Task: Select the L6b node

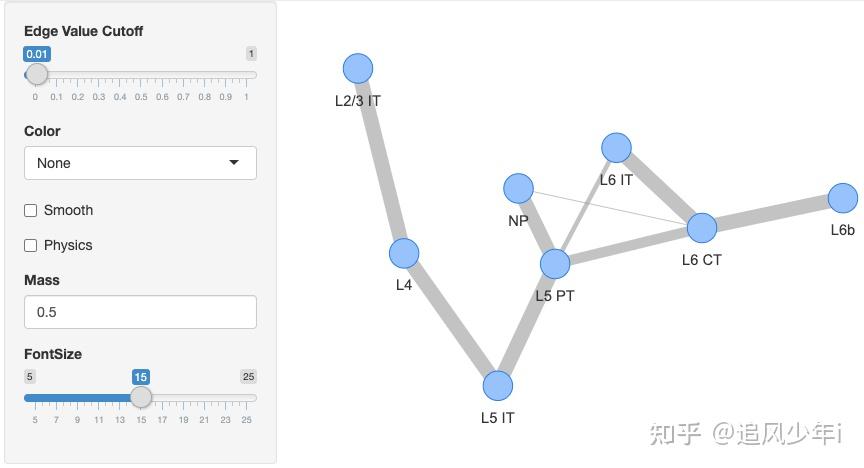Action: [x=843, y=198]
